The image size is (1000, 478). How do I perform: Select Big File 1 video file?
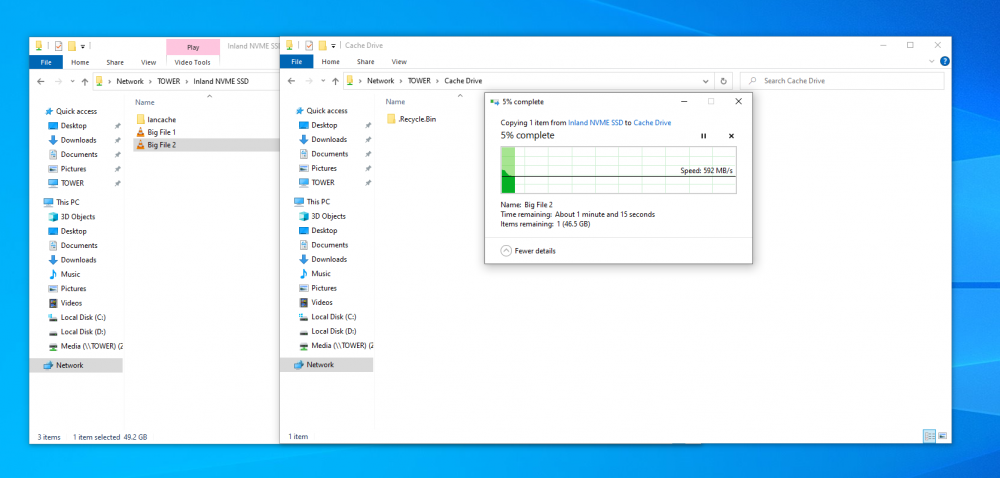coord(156,132)
